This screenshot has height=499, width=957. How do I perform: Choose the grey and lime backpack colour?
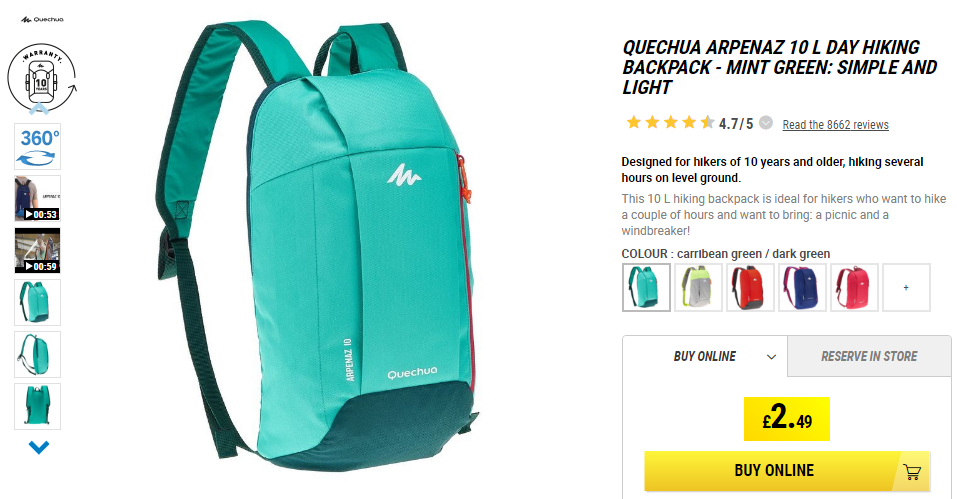tap(698, 287)
